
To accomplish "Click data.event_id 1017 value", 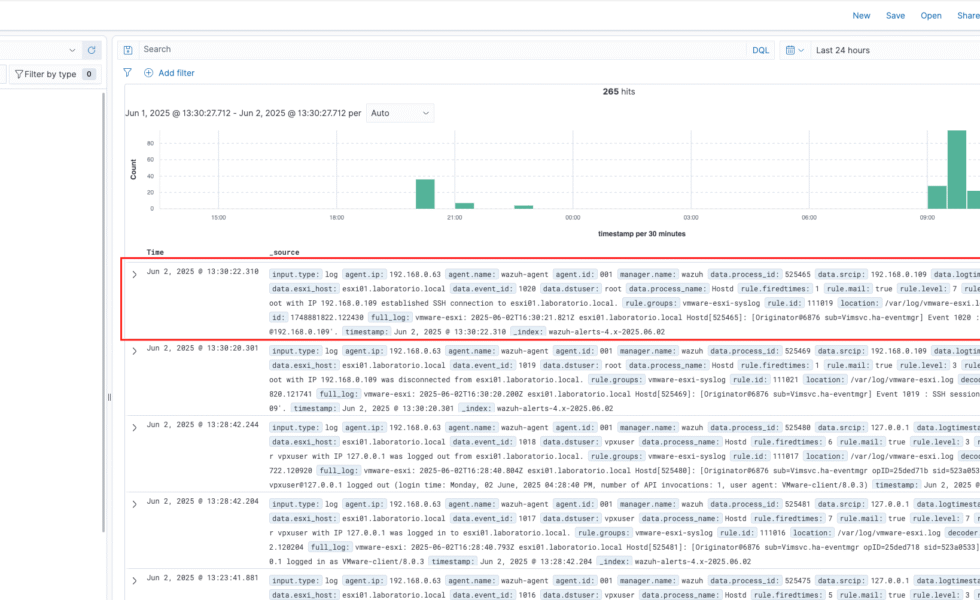I will (527, 519).
